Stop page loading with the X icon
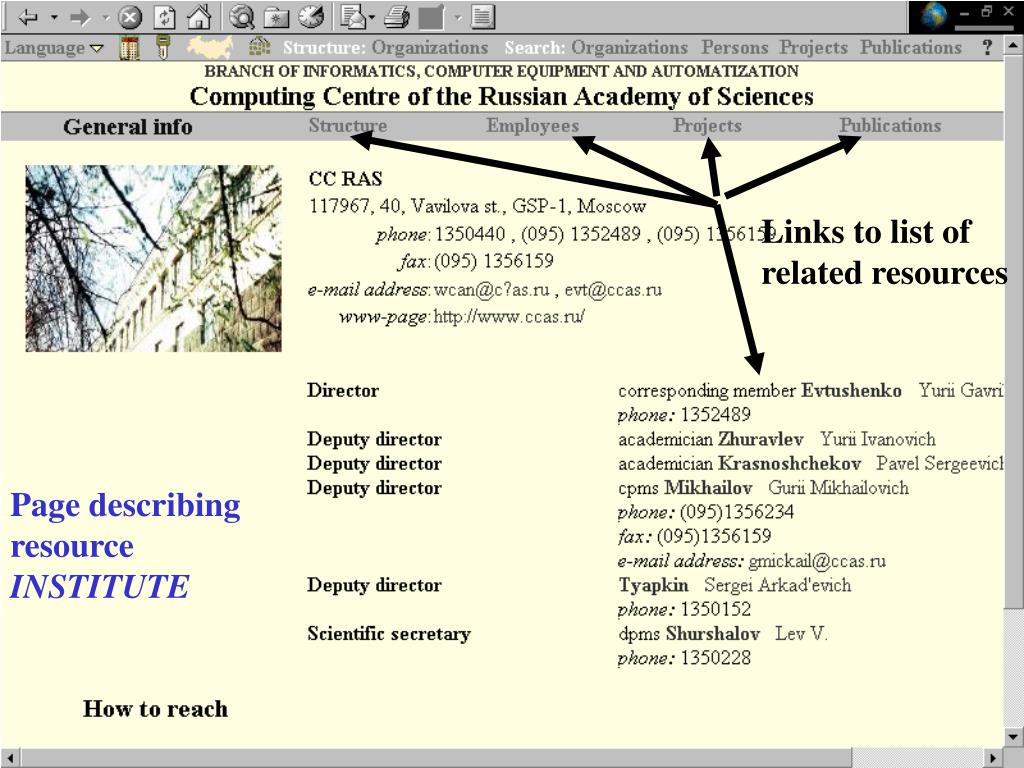This screenshot has height=768, width=1024. pos(129,17)
